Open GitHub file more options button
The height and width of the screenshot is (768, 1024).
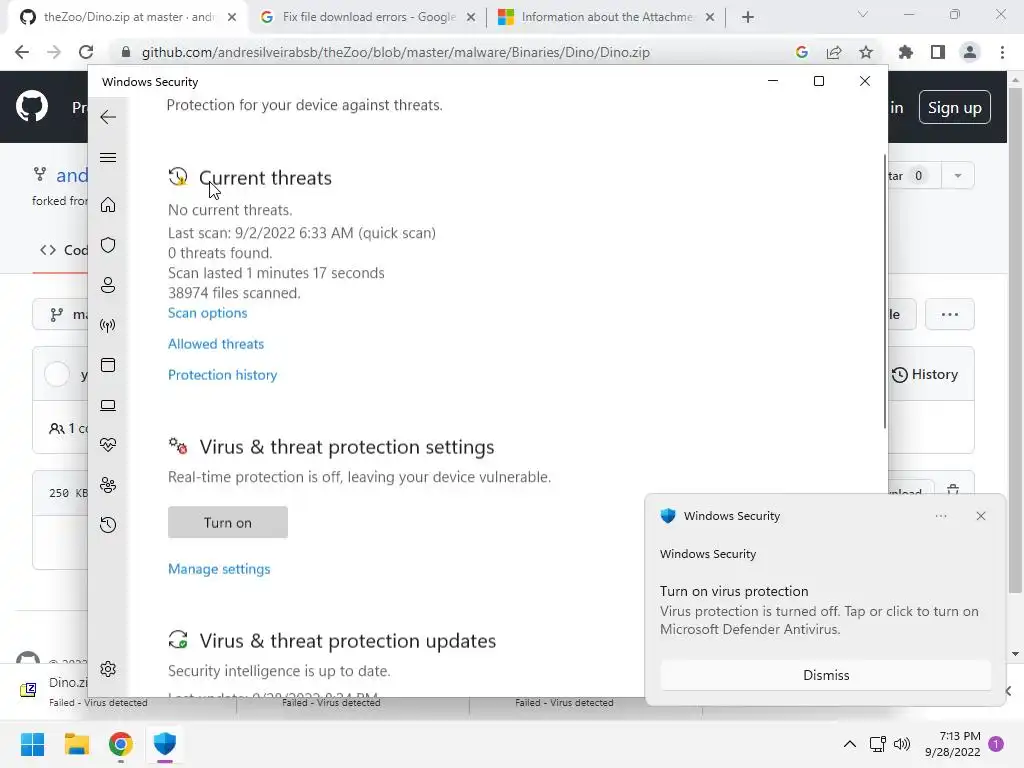pos(950,314)
